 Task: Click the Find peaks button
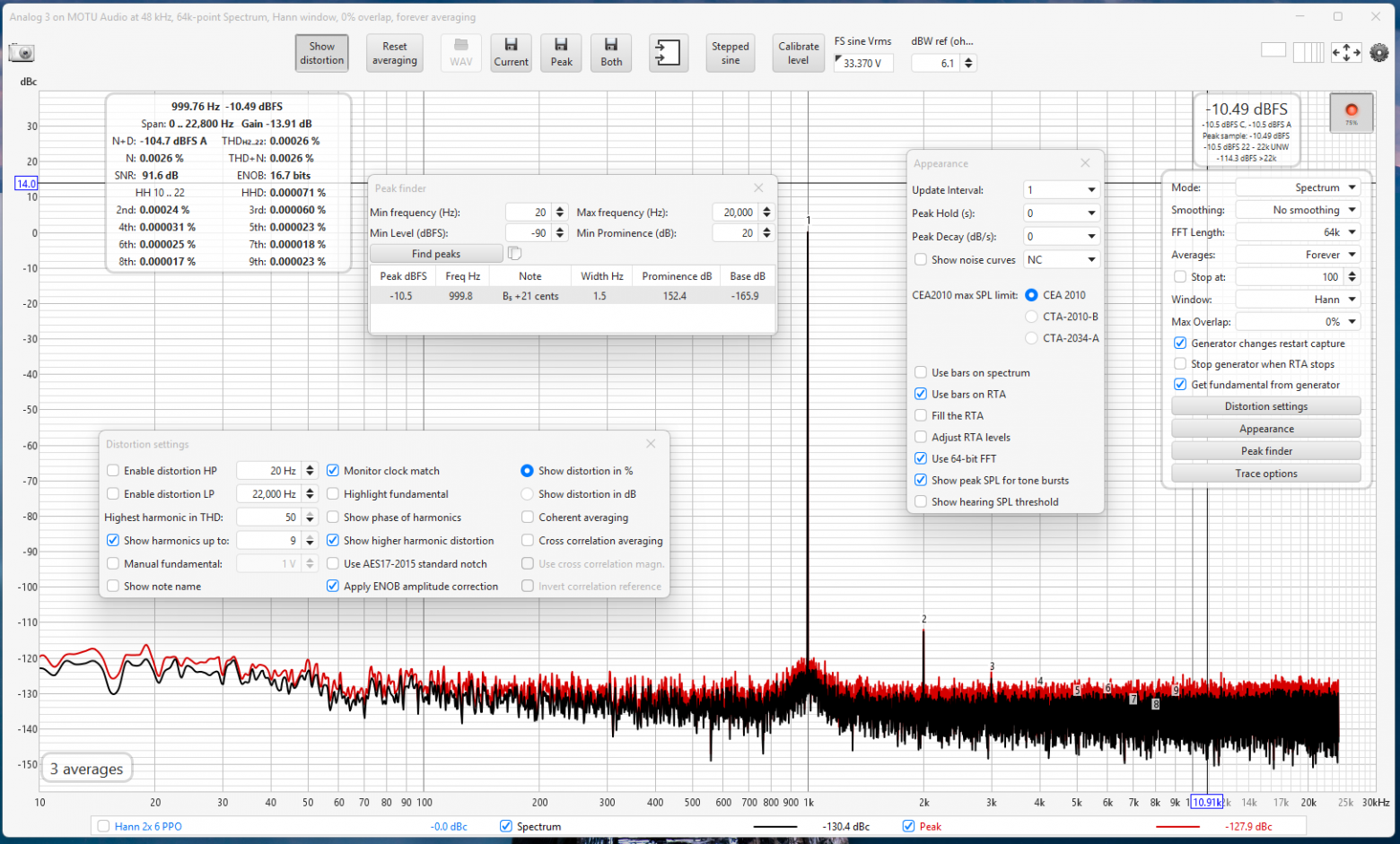pyautogui.click(x=436, y=254)
